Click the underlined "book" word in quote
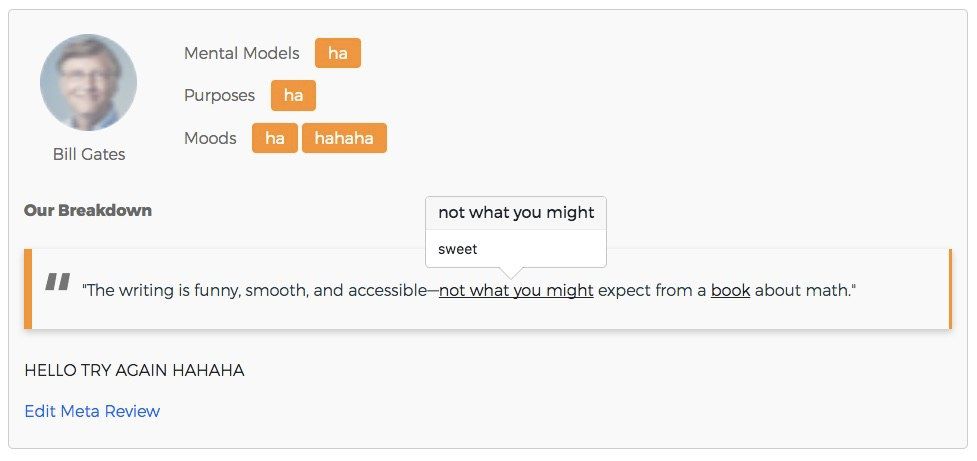Viewport: 977px width, 461px height. [730, 291]
